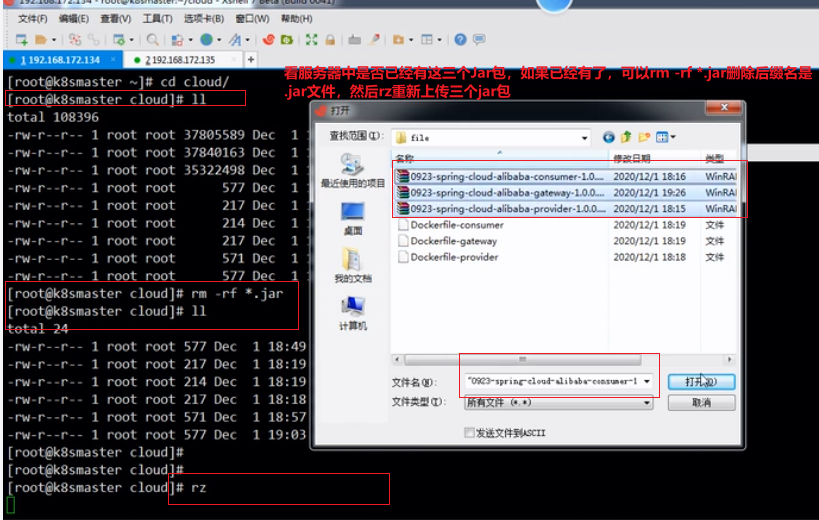Expand the 文件名 combo box dropdown arrow
Screen dimensions: 819x520
pos(647,381)
